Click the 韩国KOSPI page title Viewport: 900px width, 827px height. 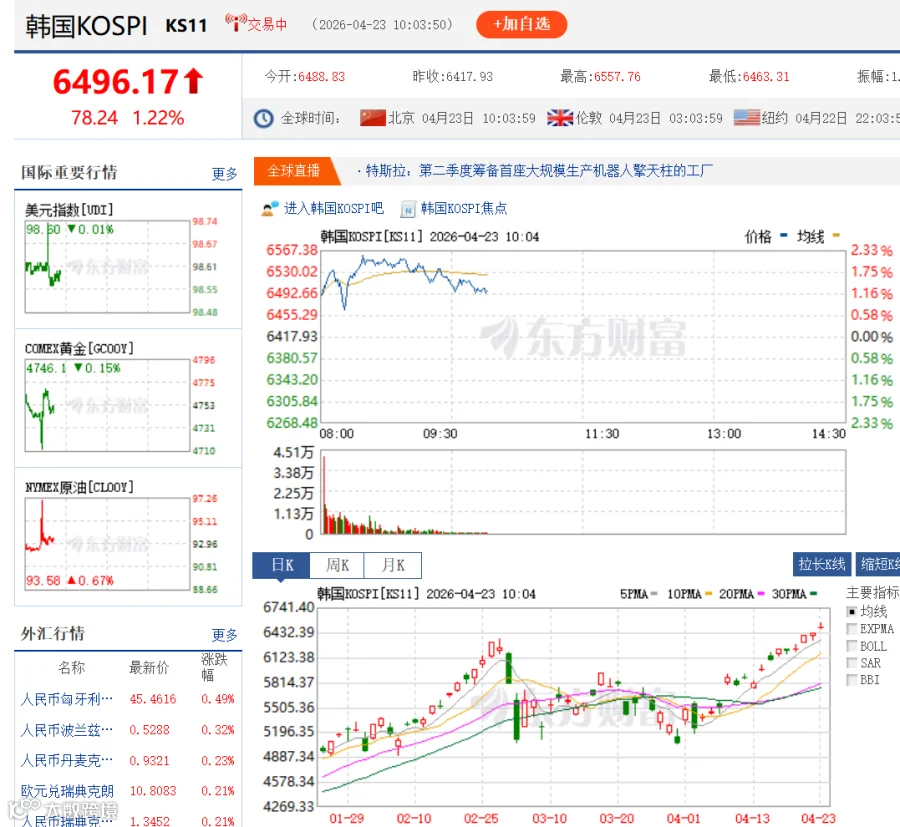coord(86,26)
